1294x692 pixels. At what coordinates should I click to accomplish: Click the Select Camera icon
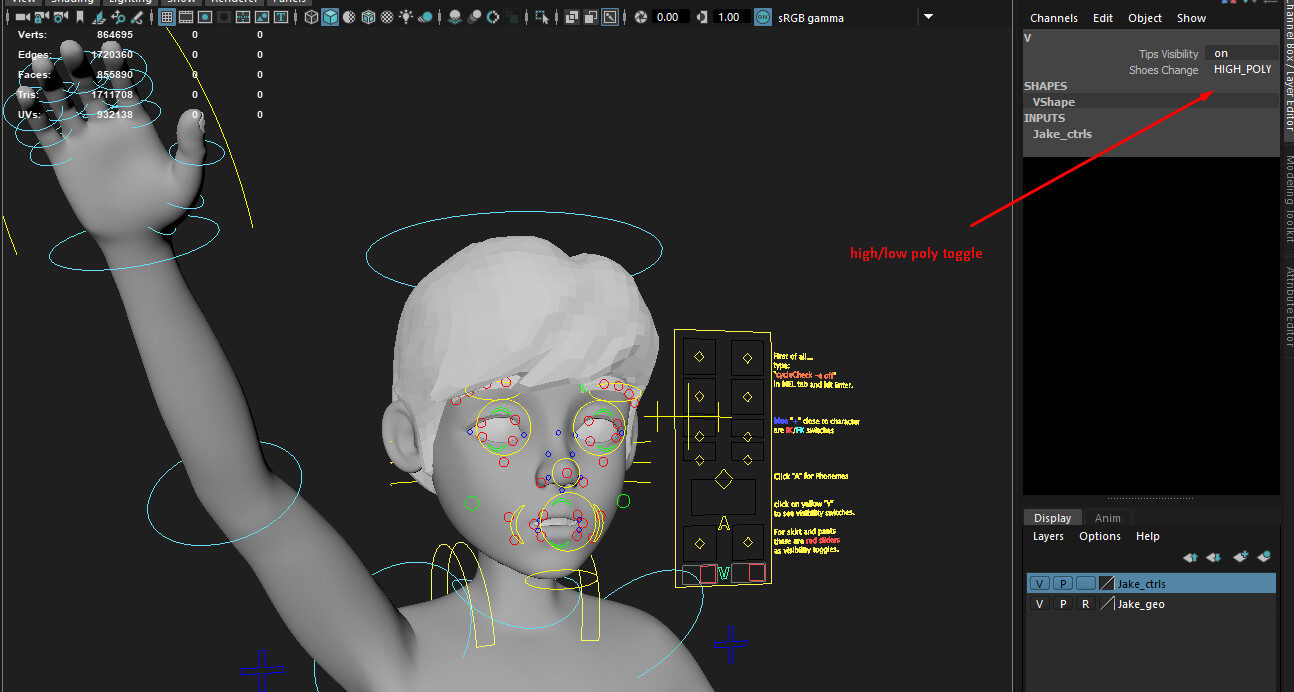pyautogui.click(x=22, y=17)
